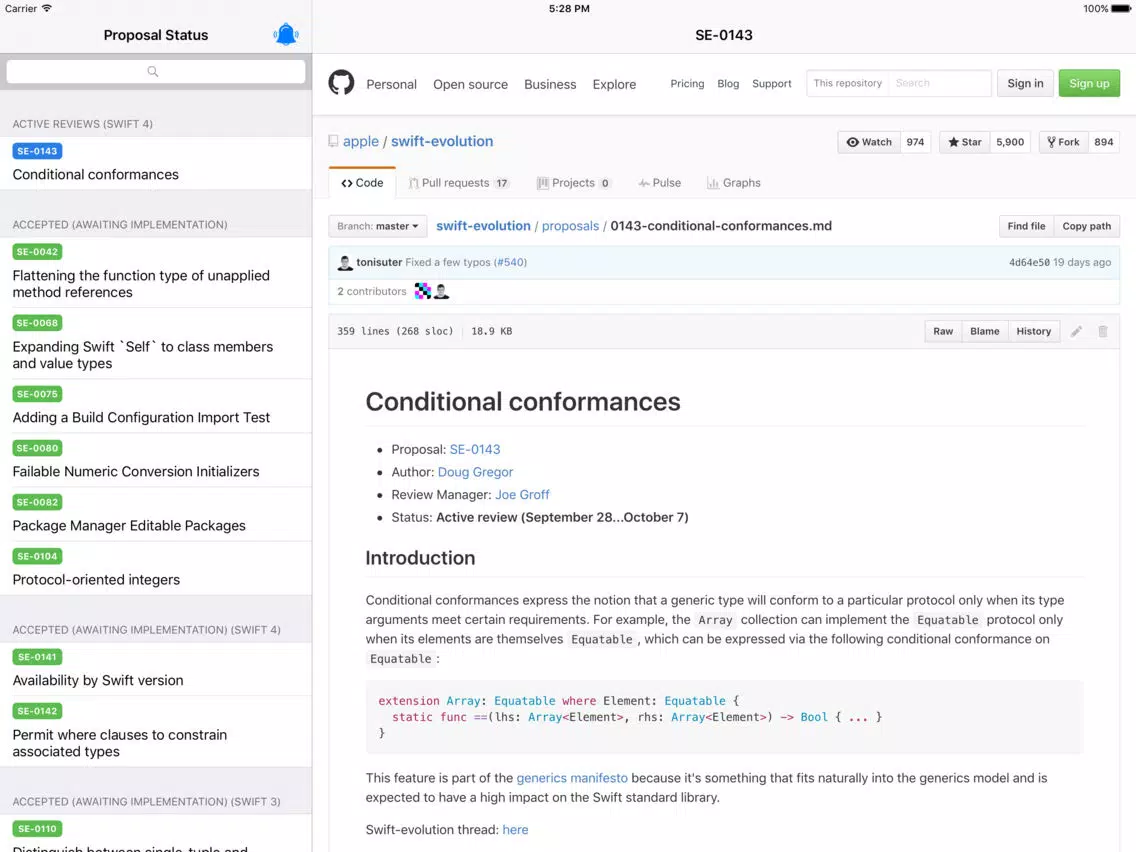
Task: Switch to the Pull requests tab
Action: [x=459, y=183]
